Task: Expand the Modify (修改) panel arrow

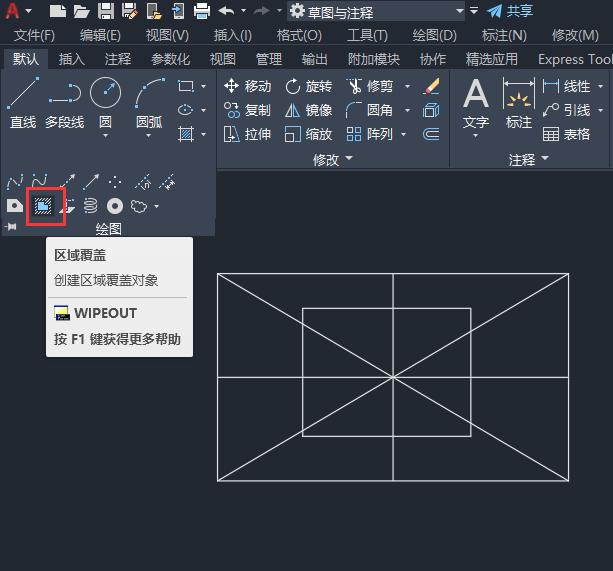Action: pos(349,158)
